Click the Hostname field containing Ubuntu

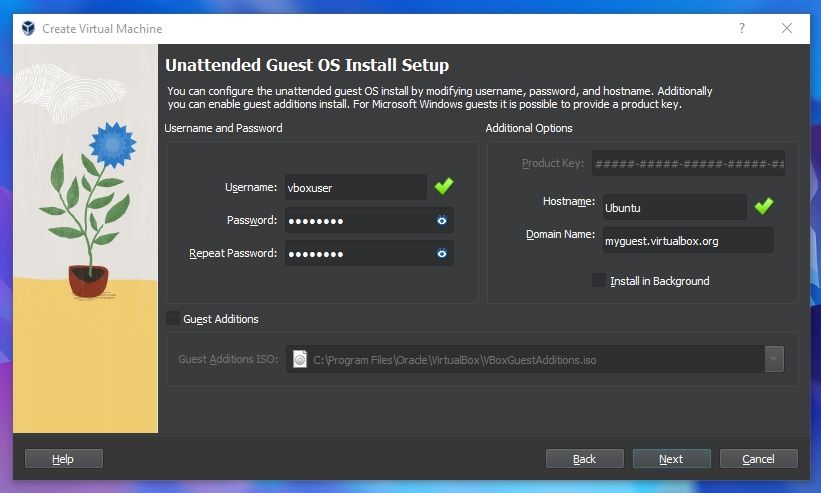(x=674, y=207)
